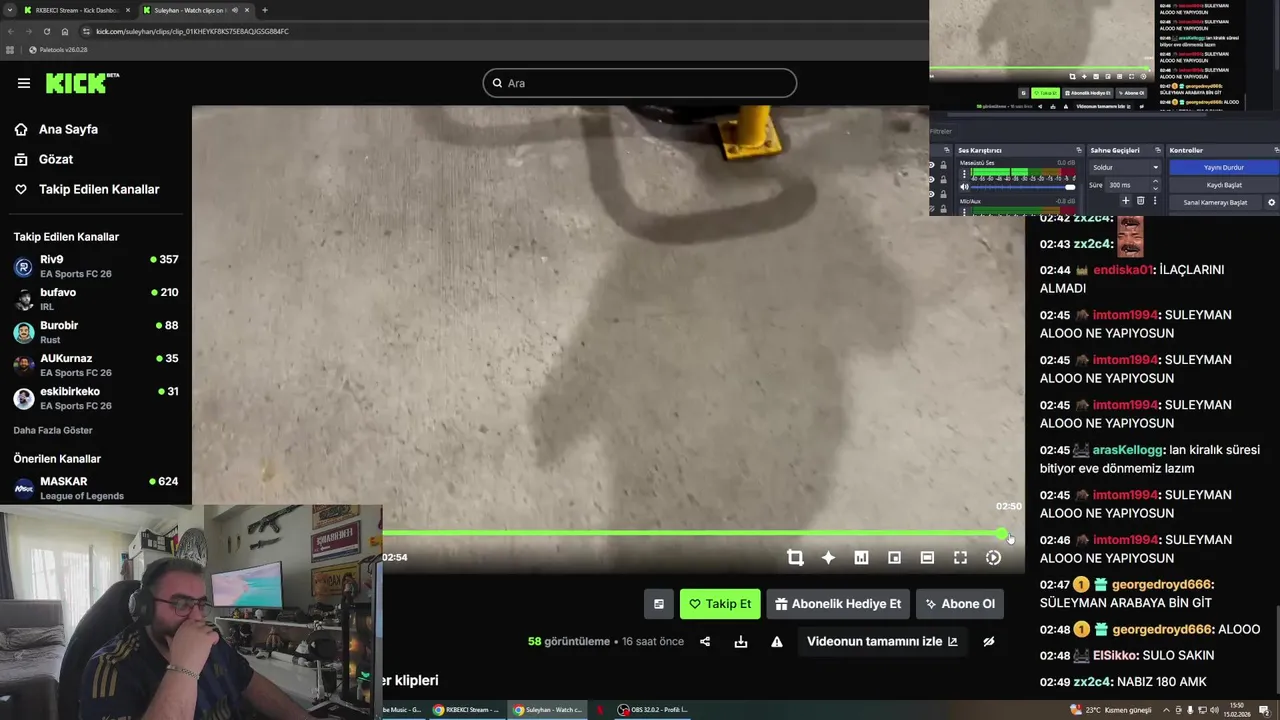Open the Burobir channel
Viewport: 1280px width, 720px height.
click(96, 332)
